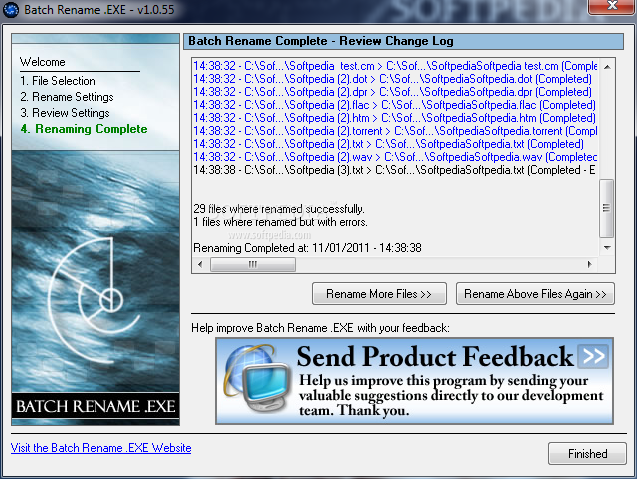Click the log's vertical scroll down arrow
Screen dimensions: 637x479
point(607,248)
